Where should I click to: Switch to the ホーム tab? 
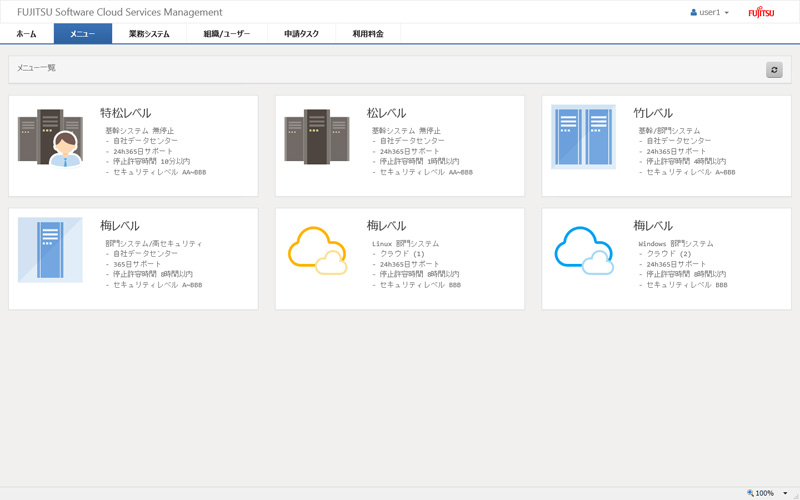point(26,34)
